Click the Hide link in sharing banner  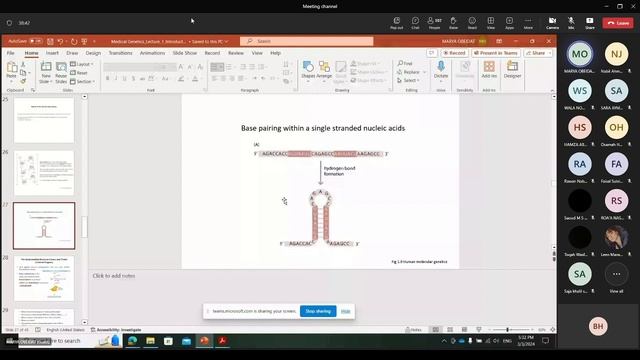point(345,311)
